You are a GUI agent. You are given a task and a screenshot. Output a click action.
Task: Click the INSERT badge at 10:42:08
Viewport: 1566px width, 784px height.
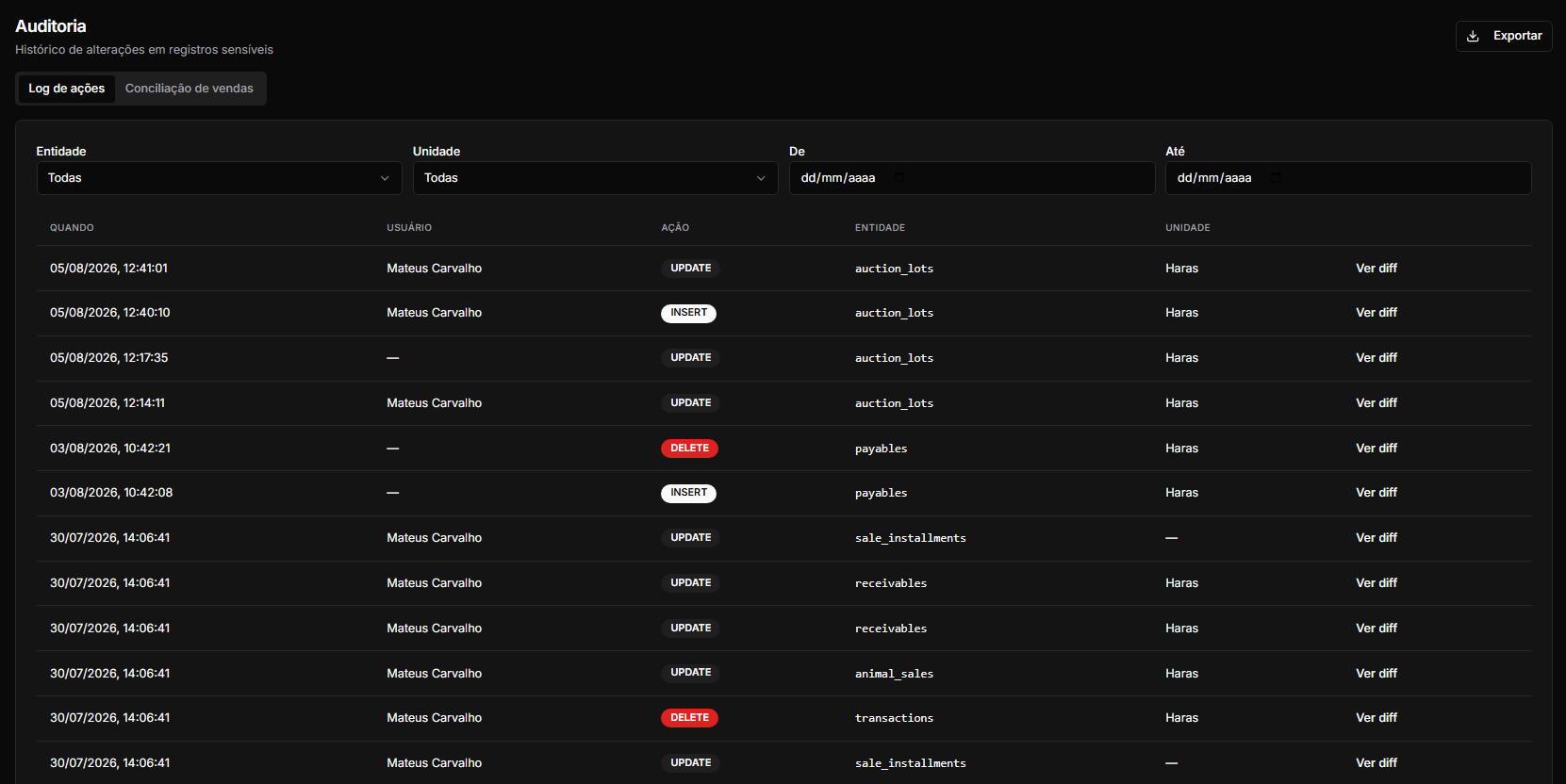click(x=688, y=493)
